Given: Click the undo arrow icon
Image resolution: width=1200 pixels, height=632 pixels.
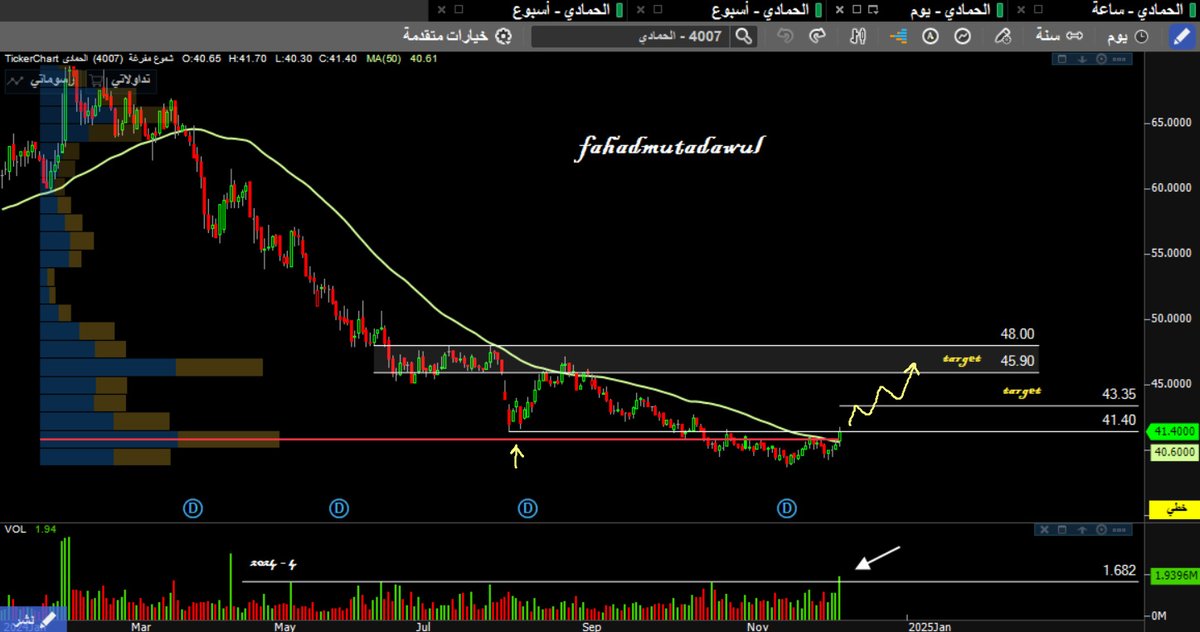Looking at the screenshot, I should coord(785,36).
